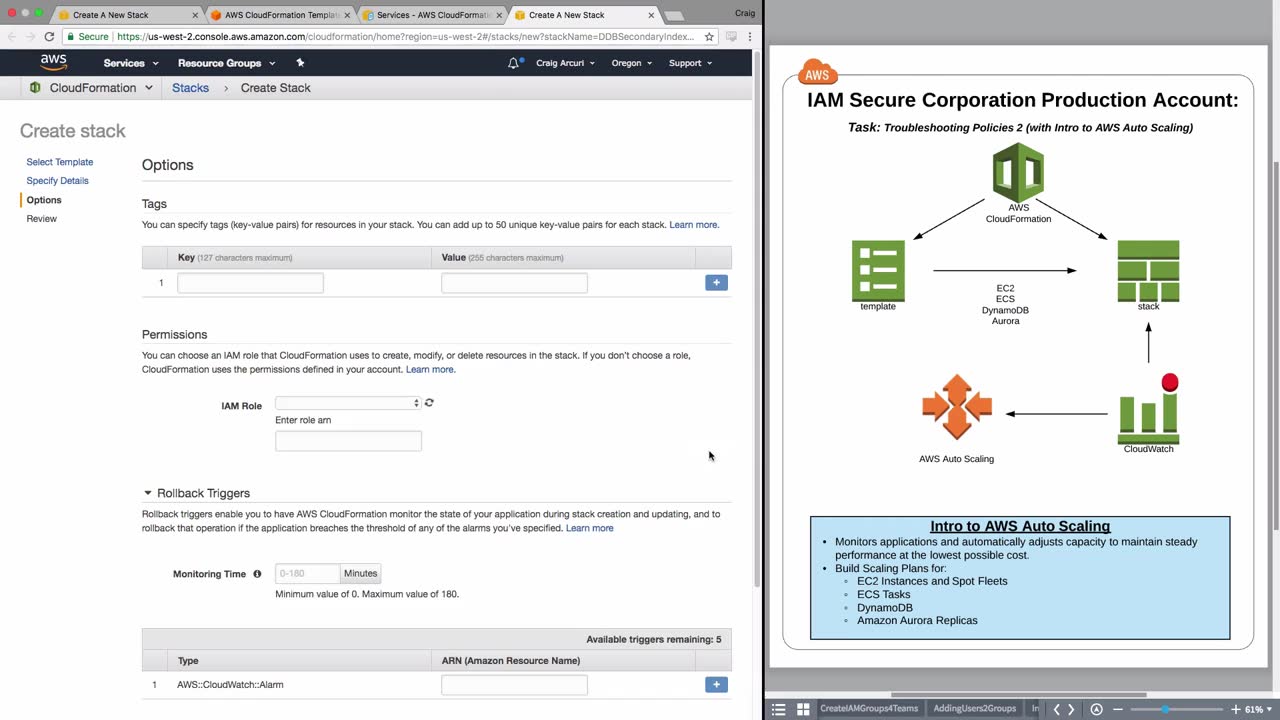This screenshot has width=1280, height=720.
Task: Open the pin shortcuts icon in AWS navbar
Action: 300,63
